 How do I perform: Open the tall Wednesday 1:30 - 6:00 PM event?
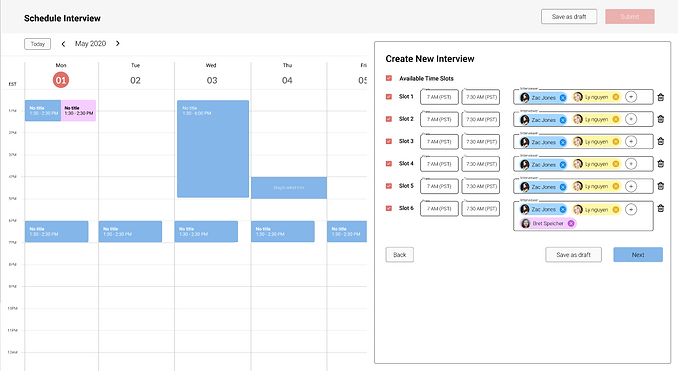[213, 149]
